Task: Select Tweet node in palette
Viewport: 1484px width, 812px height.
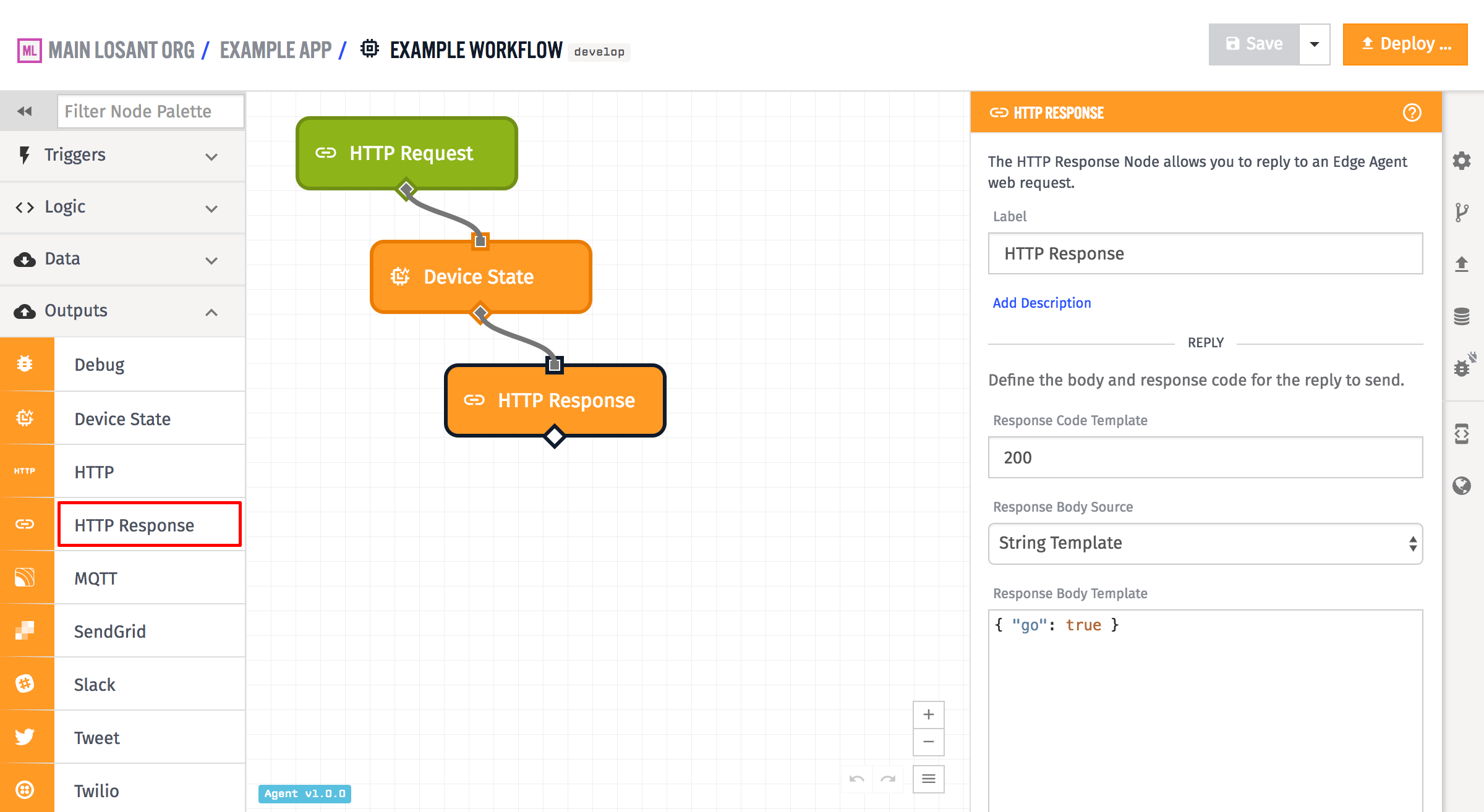Action: 123,737
